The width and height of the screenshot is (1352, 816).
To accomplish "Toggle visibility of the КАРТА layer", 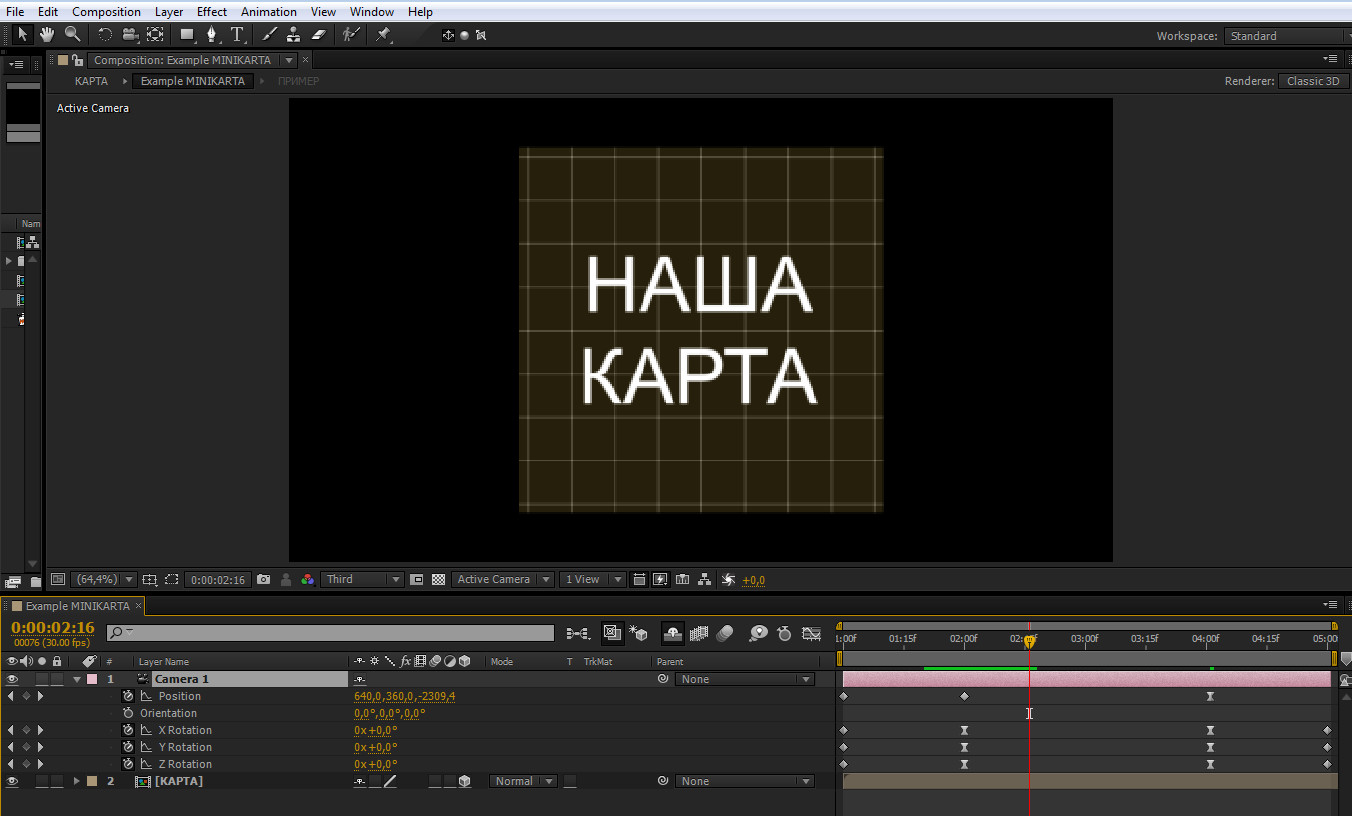I will point(13,782).
